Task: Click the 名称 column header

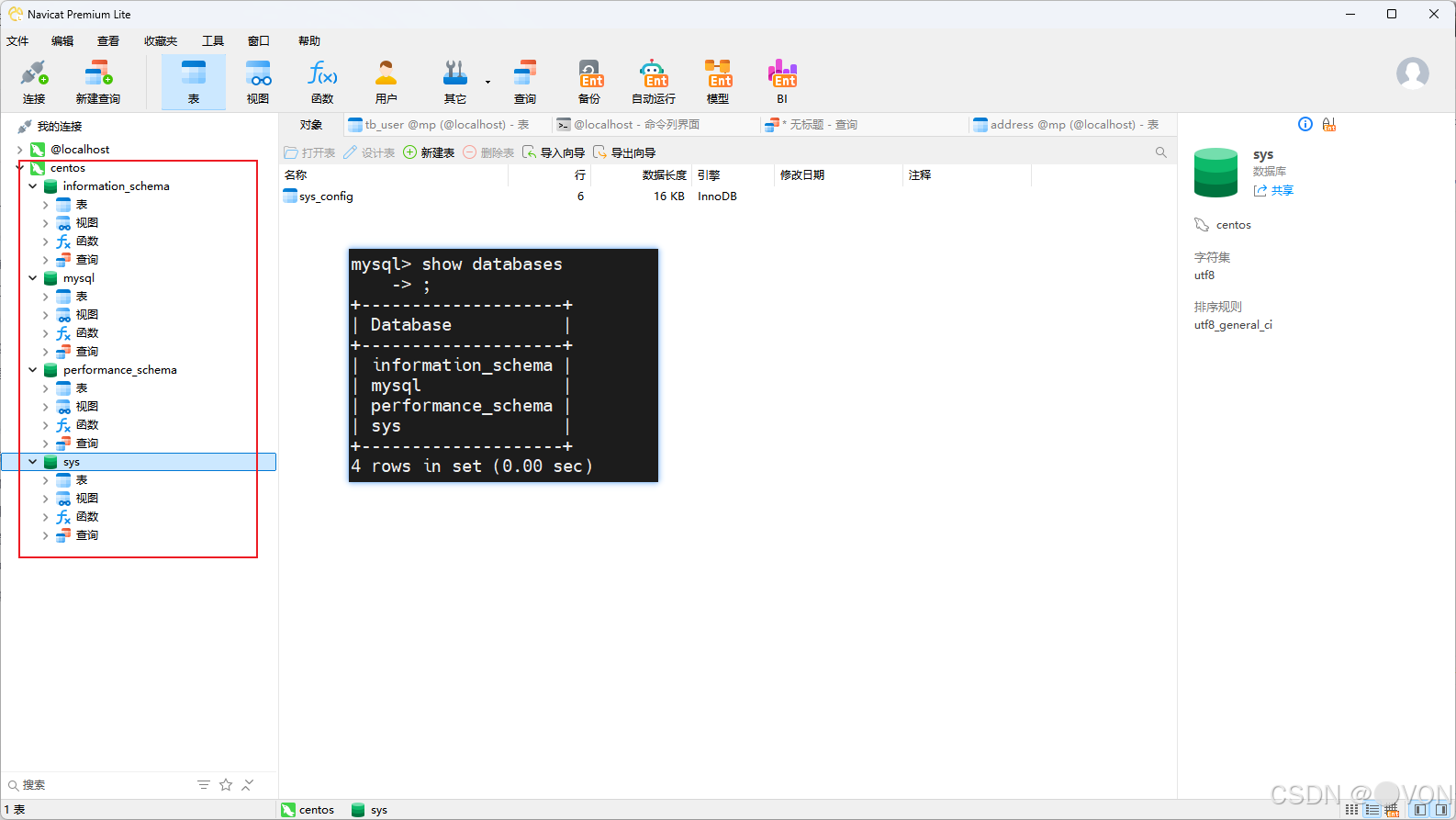Action: (x=394, y=175)
